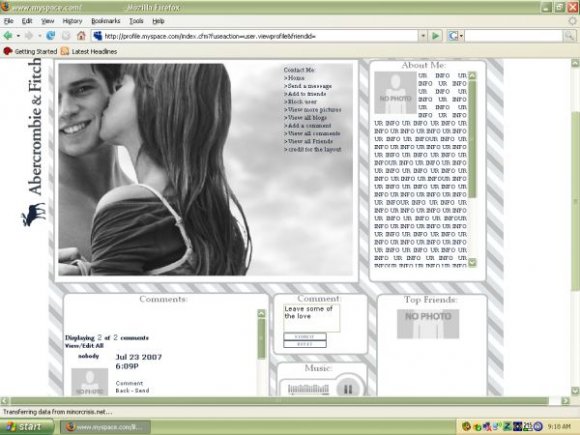
Task: Click the horizontal page scrollbar
Action: coord(279,401)
